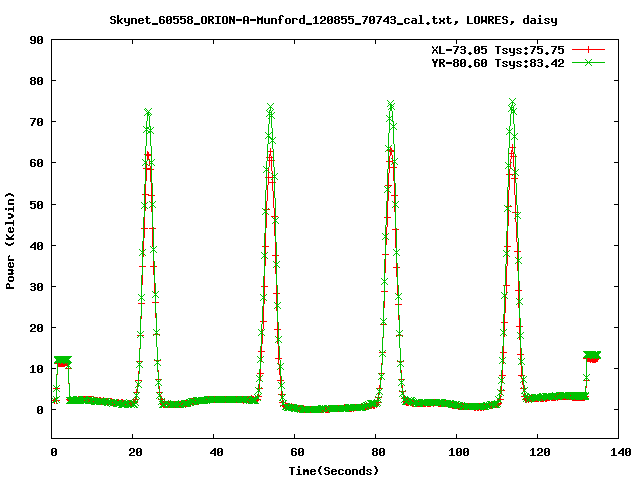Select the legend entry YR-80.60 Tsys:83.42
Image resolution: width=640 pixels, height=480 pixels.
(x=498, y=63)
